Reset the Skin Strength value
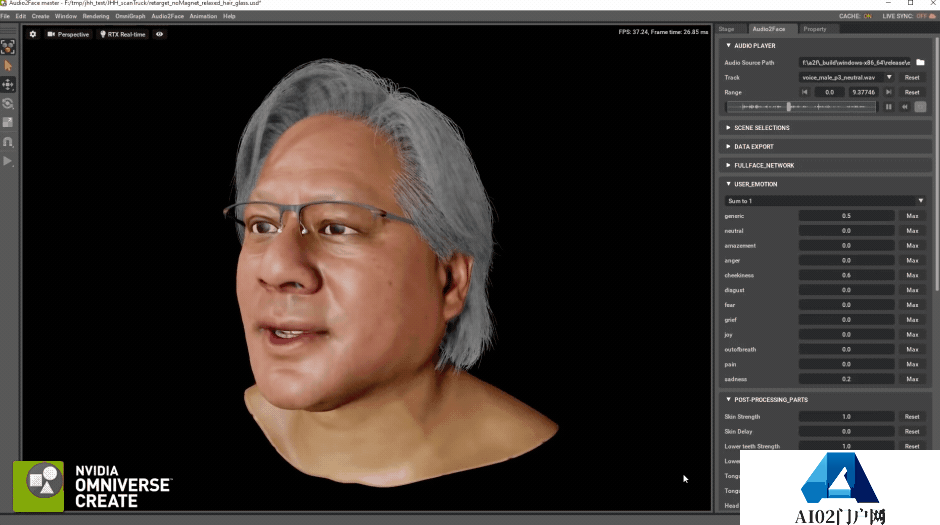This screenshot has height=525, width=940. [912, 417]
